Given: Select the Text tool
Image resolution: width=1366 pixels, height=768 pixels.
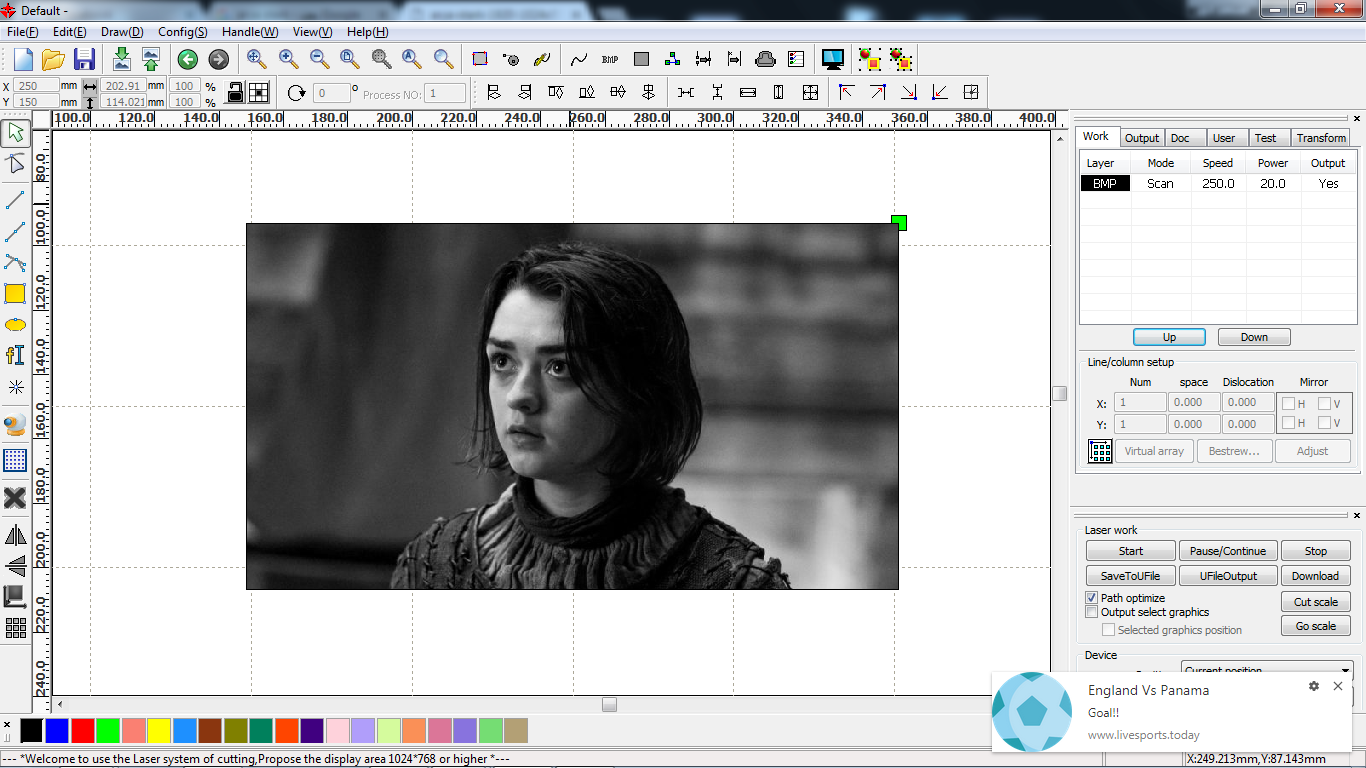Looking at the screenshot, I should pyautogui.click(x=15, y=355).
